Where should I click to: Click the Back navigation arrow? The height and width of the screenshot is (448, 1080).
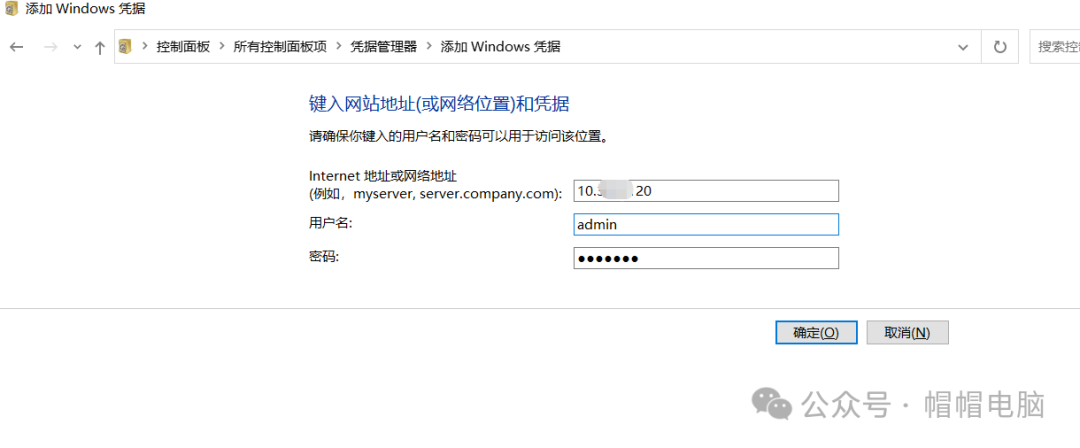16,47
